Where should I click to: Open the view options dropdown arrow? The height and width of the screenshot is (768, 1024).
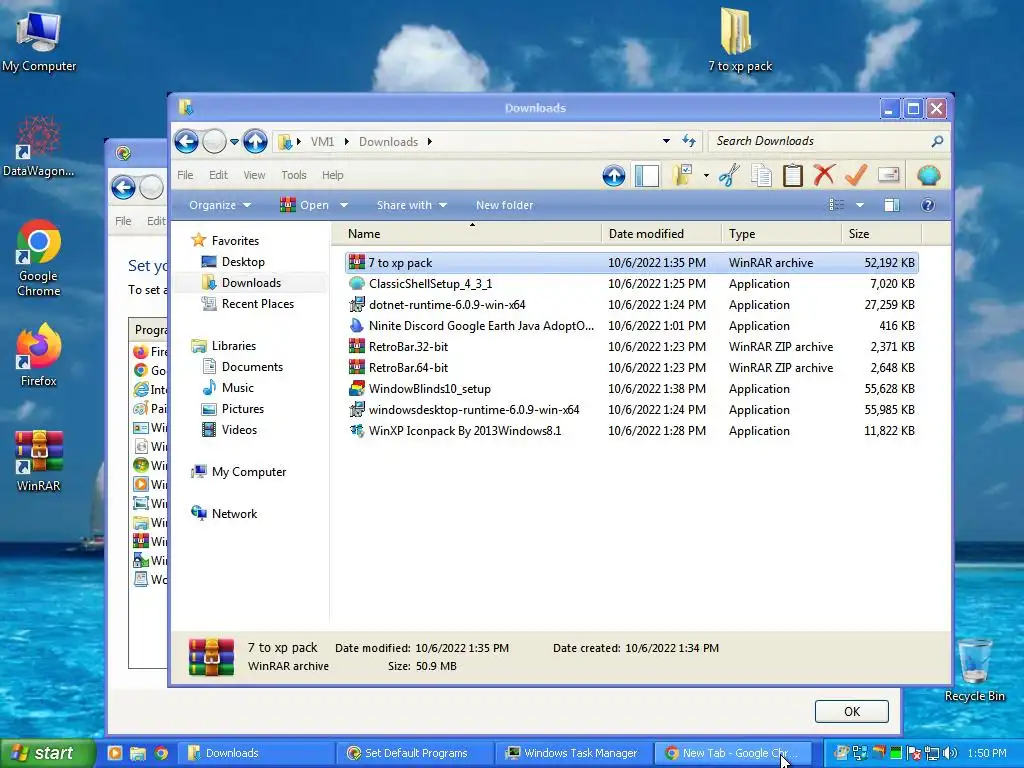(x=860, y=205)
